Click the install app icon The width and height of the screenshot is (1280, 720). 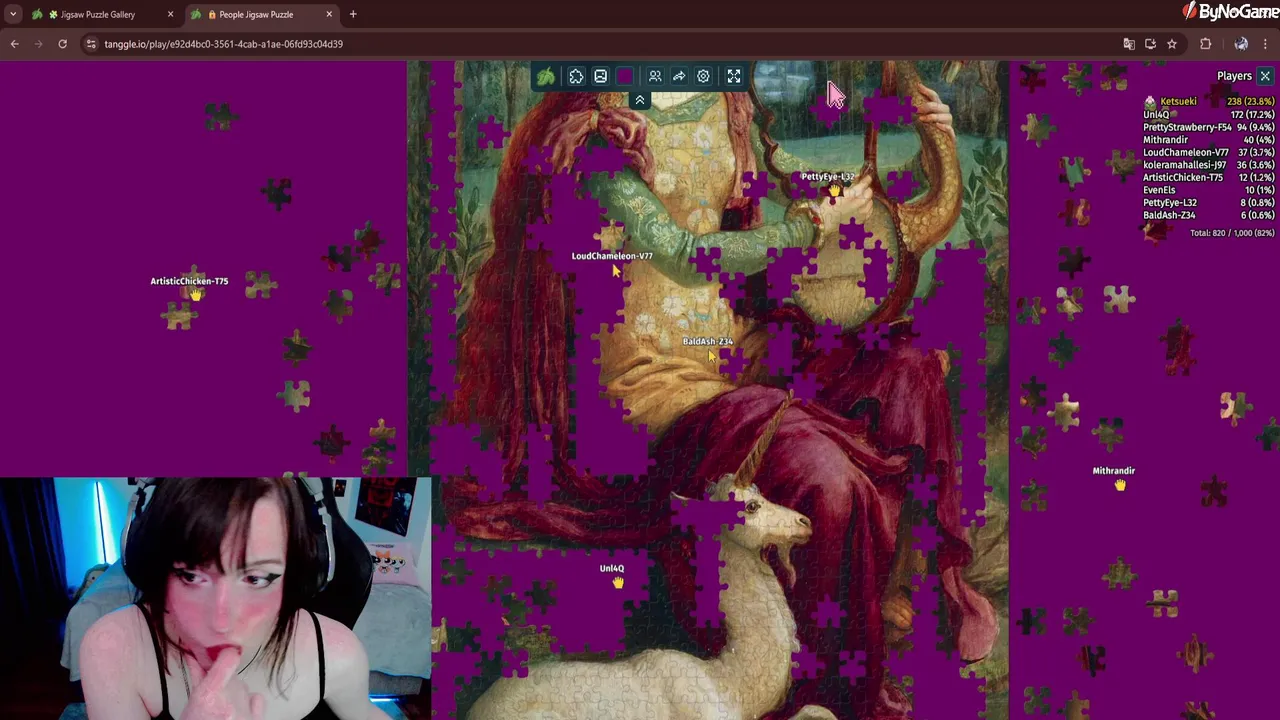pos(1150,44)
